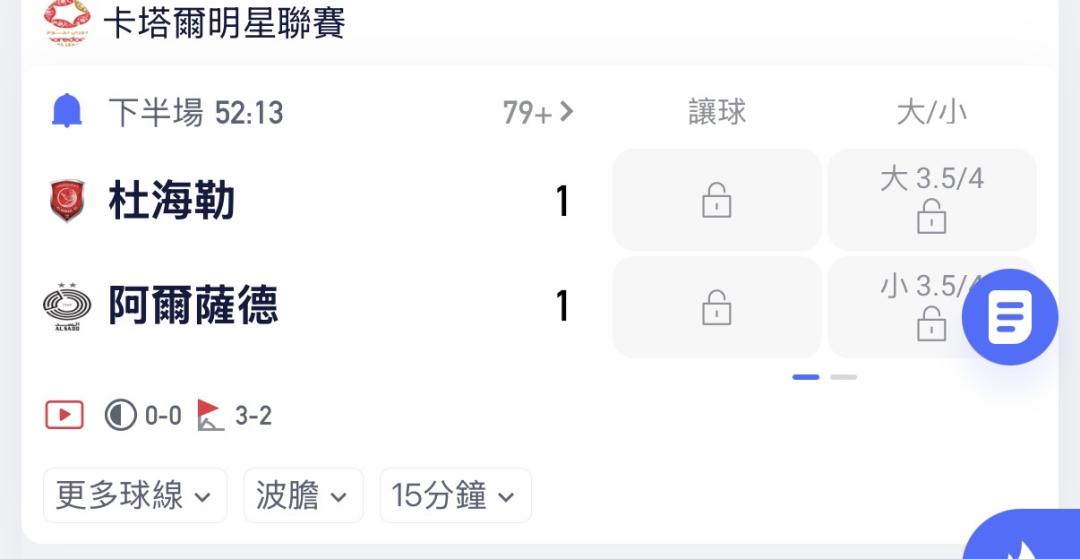This screenshot has height=559, width=1080.
Task: Open the 79+ more markets link
Action: tap(538, 112)
